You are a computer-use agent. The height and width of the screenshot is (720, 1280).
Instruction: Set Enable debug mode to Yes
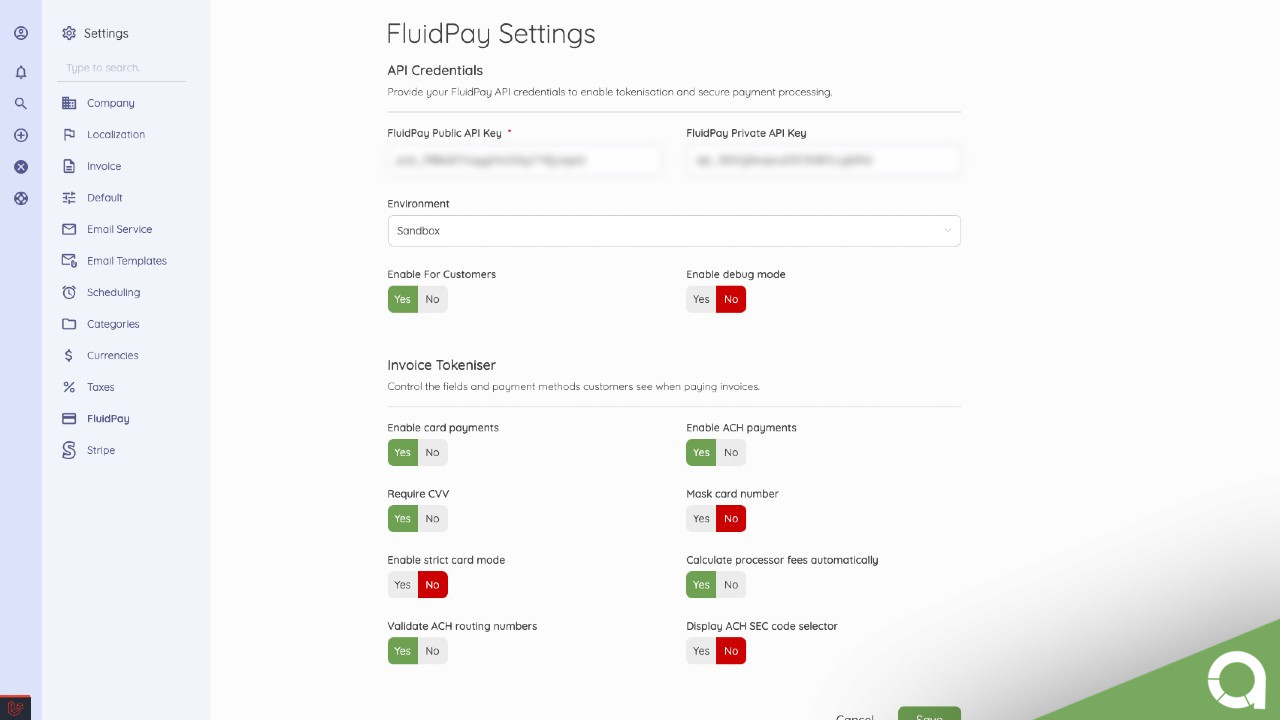(701, 299)
